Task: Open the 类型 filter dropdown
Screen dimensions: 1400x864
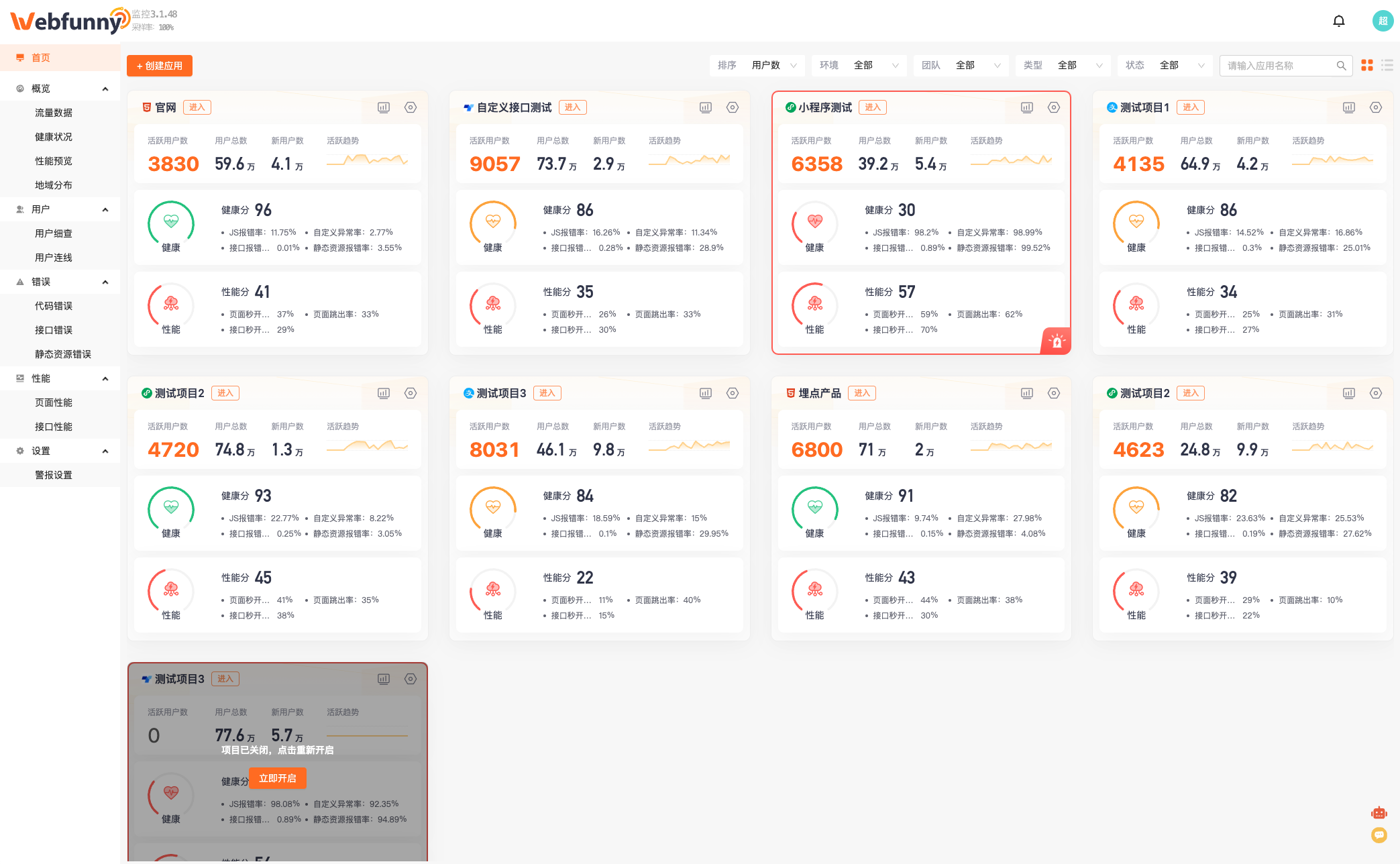Action: 1063,65
